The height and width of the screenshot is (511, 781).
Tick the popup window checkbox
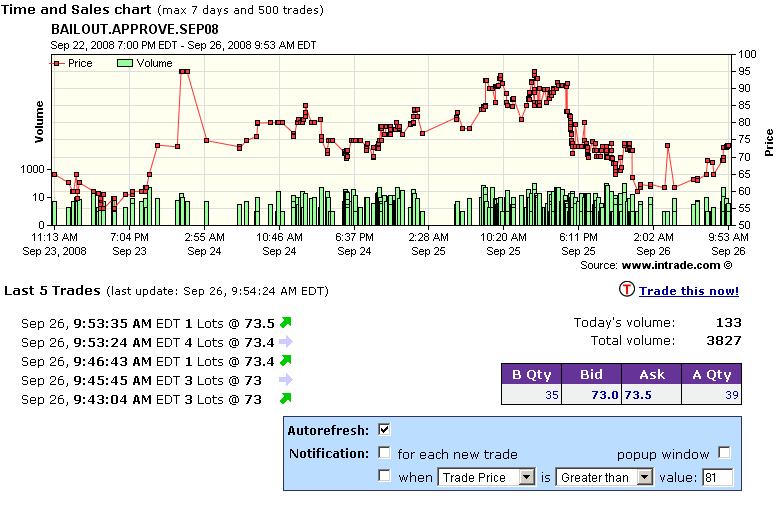[724, 453]
